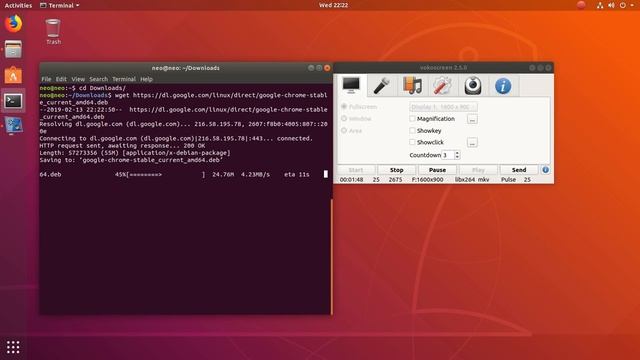
Task: Click the terminal cursor block
Action: pos(326,174)
